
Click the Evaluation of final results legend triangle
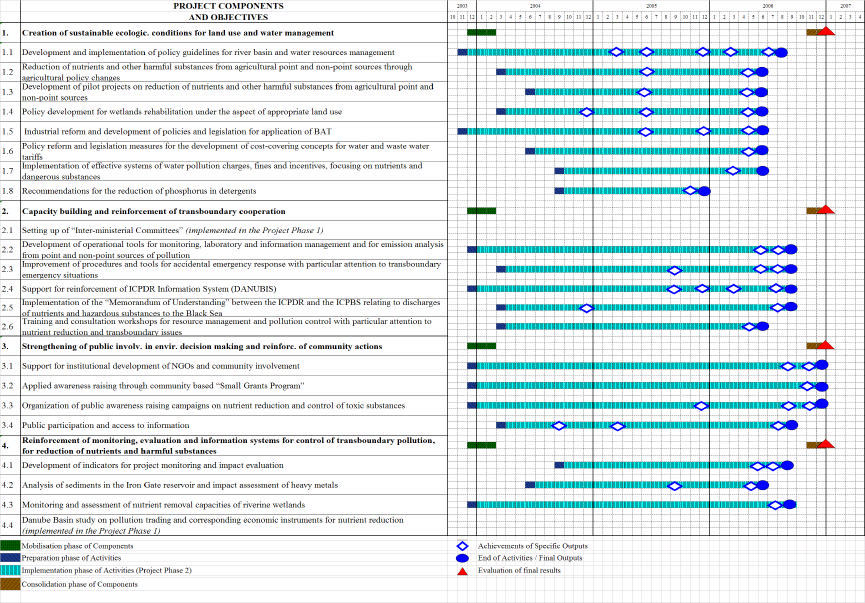pos(462,571)
